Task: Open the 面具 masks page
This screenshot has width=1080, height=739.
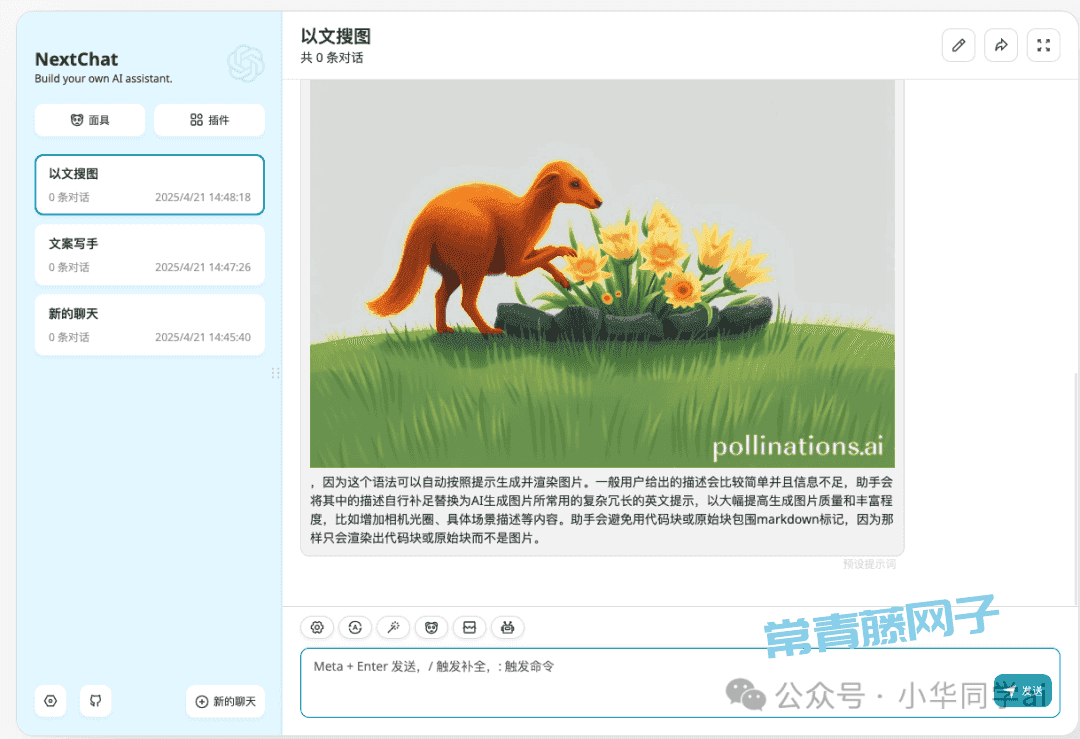Action: coord(90,120)
